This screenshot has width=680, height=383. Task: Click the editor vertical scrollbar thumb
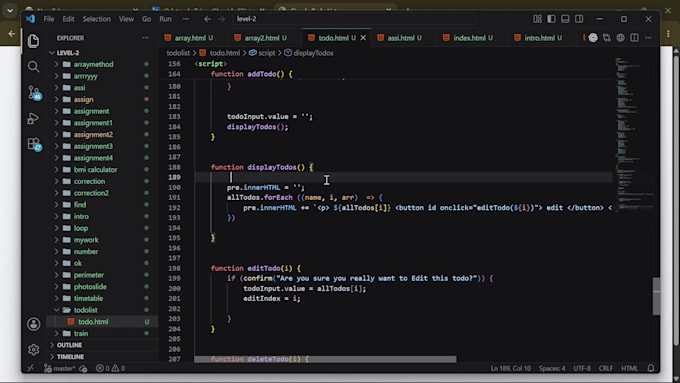coord(656,296)
